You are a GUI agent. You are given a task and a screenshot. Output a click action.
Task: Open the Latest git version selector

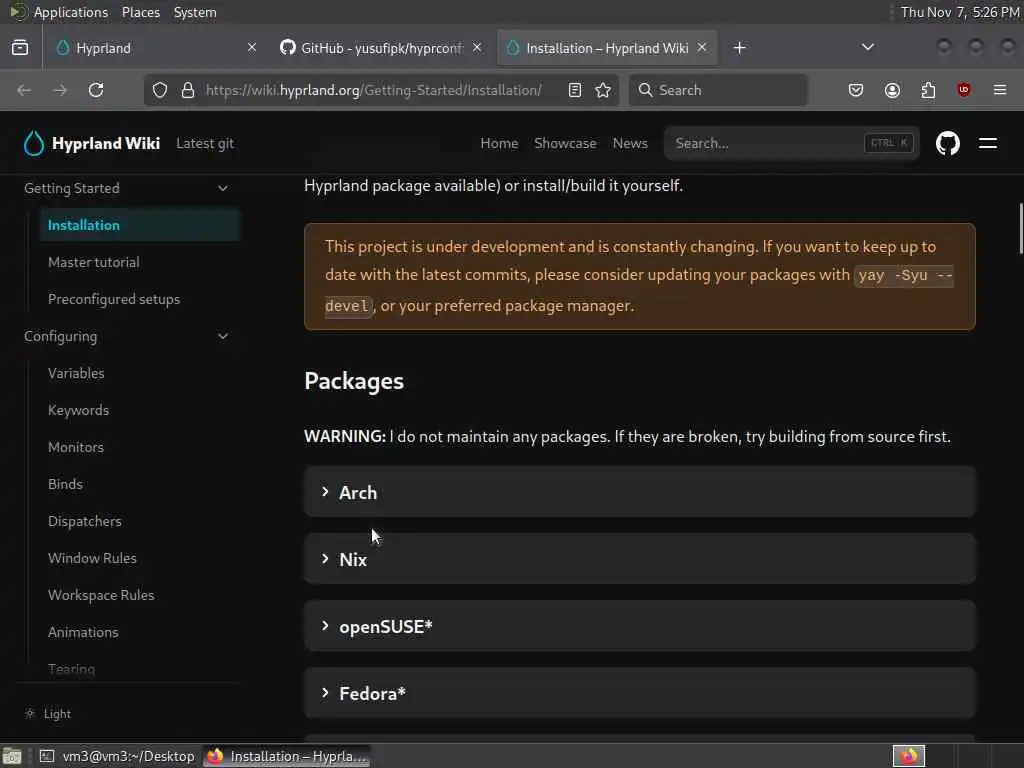205,144
